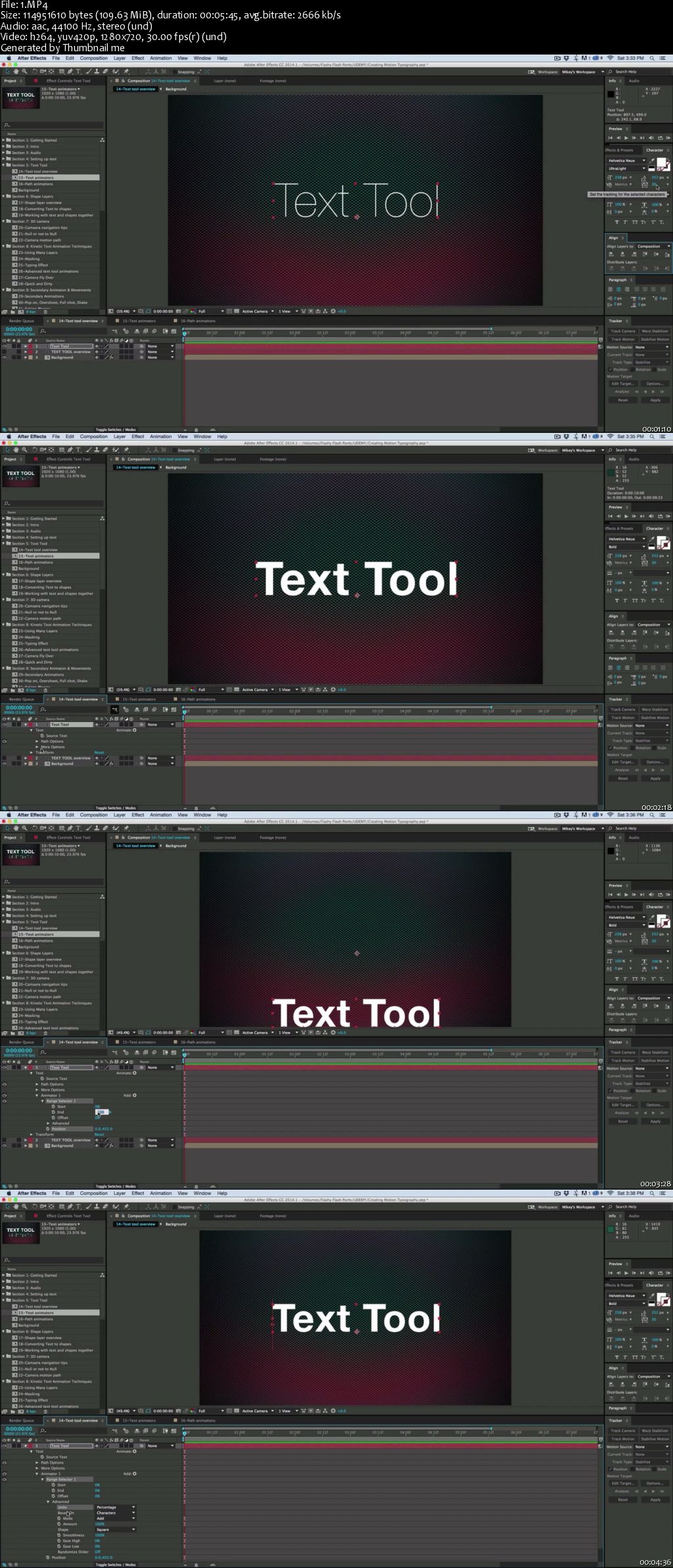This screenshot has height=1568, width=673.
Task: Switch to 15-Text animators timeline tab, 00:01:10 frame
Action: pyautogui.click(x=139, y=321)
